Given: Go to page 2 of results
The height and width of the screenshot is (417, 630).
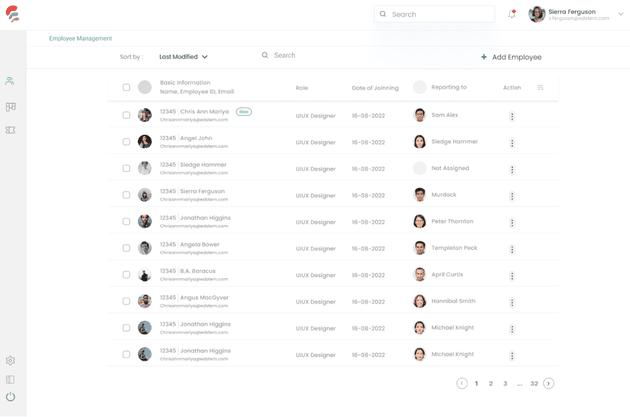Looking at the screenshot, I should click(x=491, y=384).
